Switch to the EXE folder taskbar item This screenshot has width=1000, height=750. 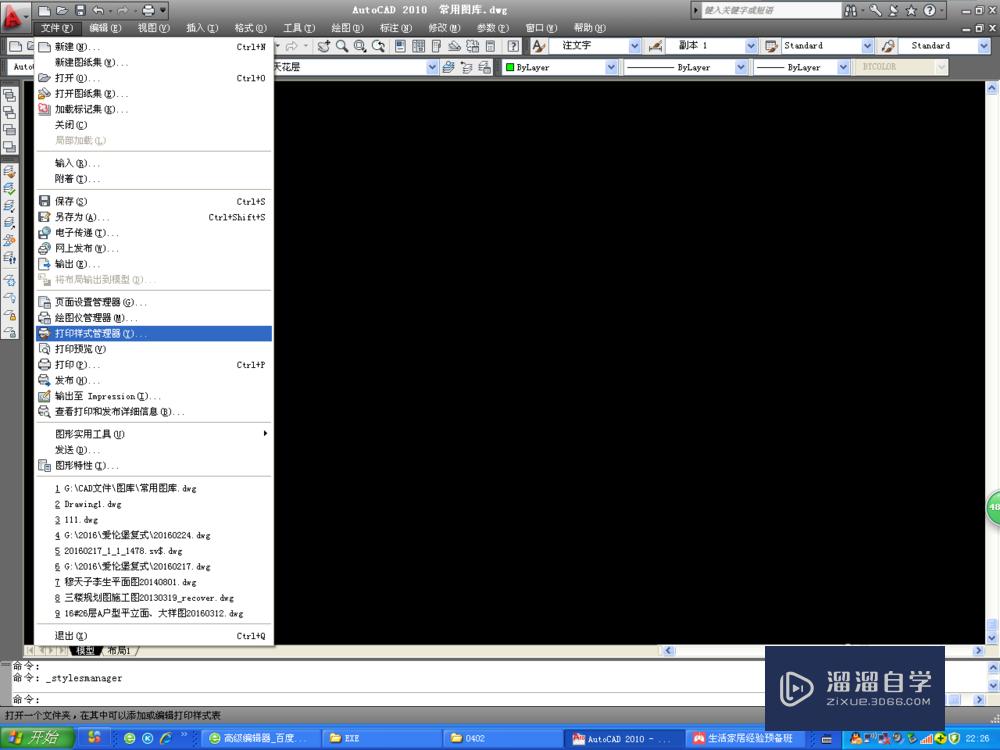[381, 739]
